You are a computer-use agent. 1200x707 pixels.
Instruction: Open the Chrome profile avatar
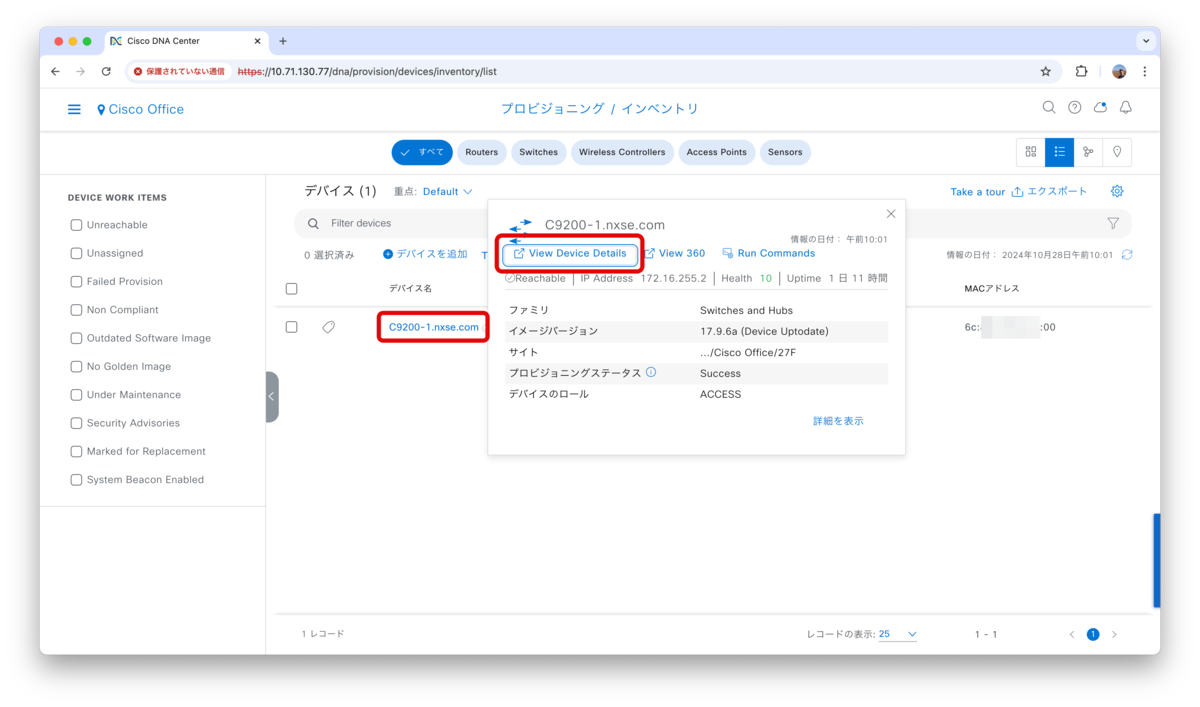[x=1119, y=72]
